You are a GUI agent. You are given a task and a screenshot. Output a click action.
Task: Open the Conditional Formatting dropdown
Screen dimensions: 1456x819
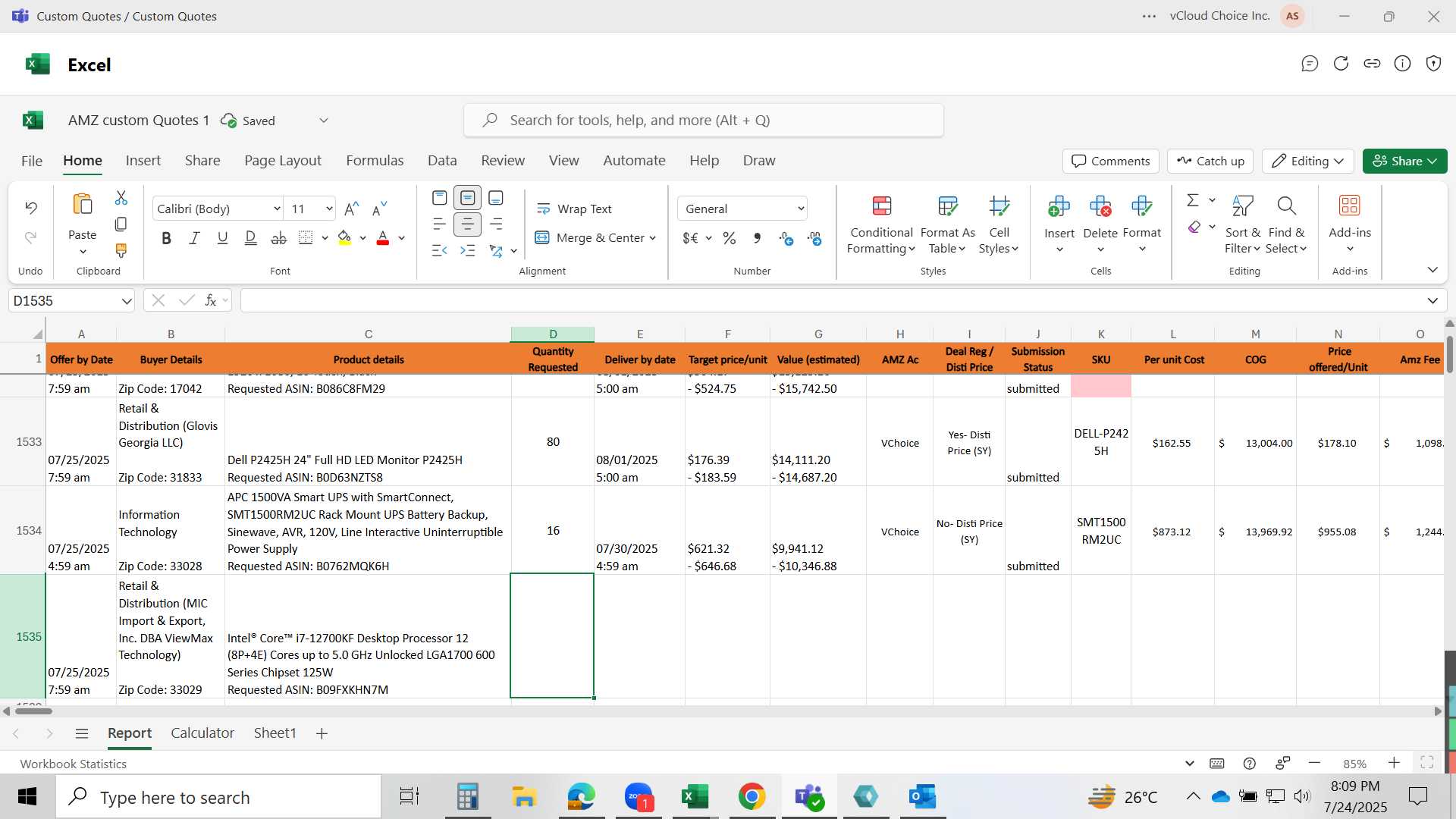(x=880, y=224)
